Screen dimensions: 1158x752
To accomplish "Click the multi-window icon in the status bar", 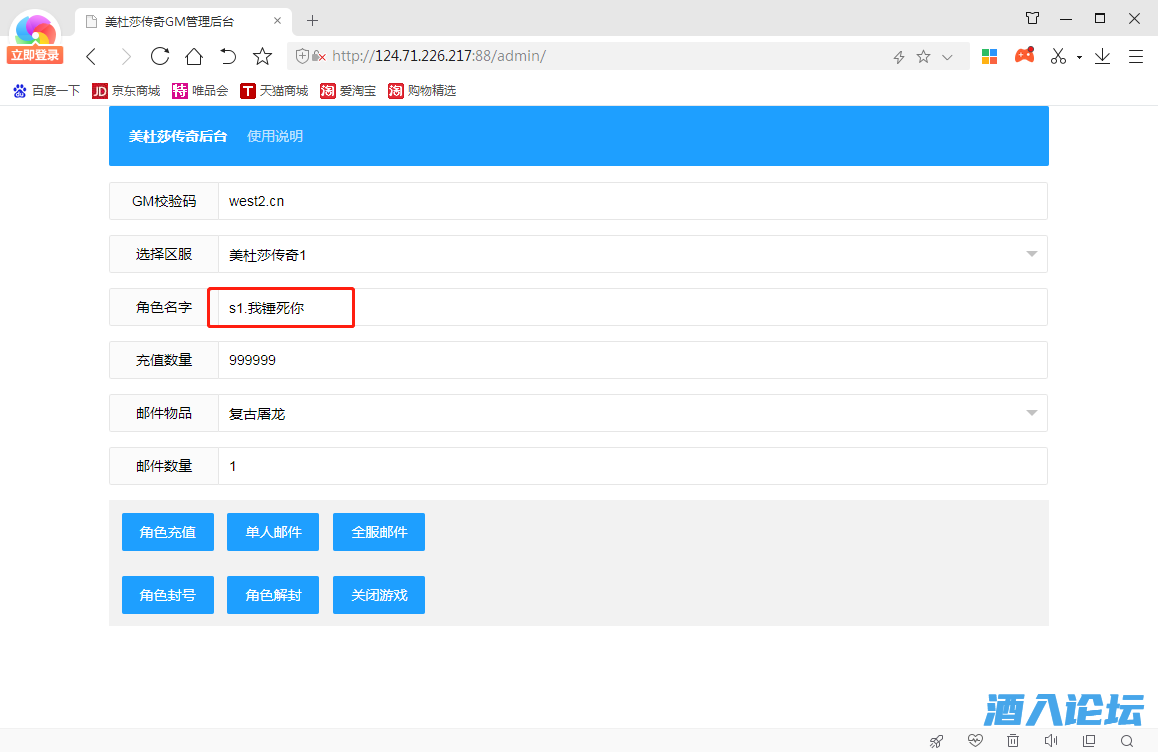I will click(1088, 740).
